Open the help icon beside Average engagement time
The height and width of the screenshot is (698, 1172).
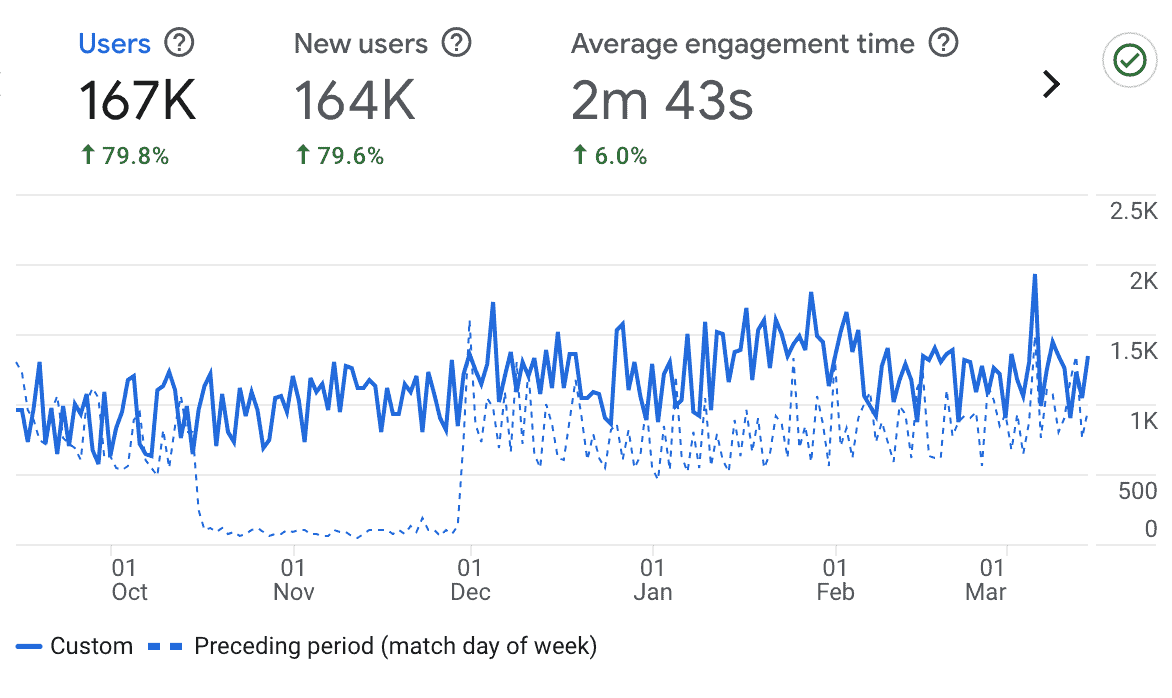943,43
